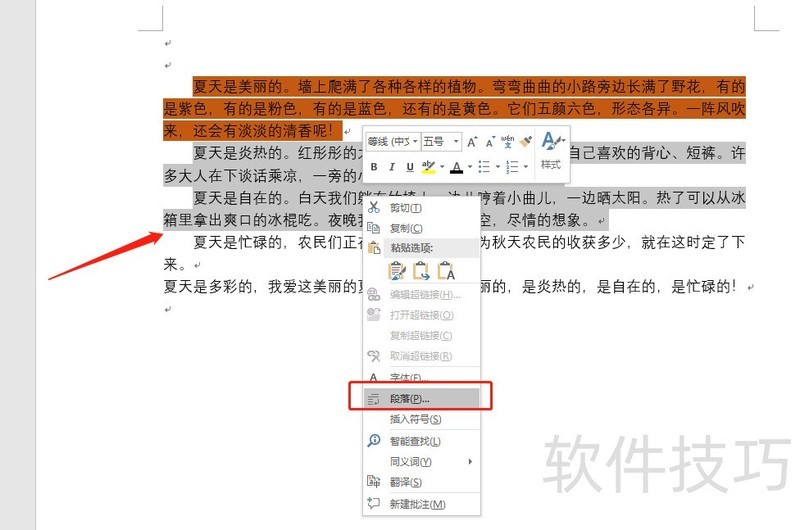Viewport: 800px width, 530px height.
Task: Click text 是忙碌的！ at line end
Action: coord(705,287)
